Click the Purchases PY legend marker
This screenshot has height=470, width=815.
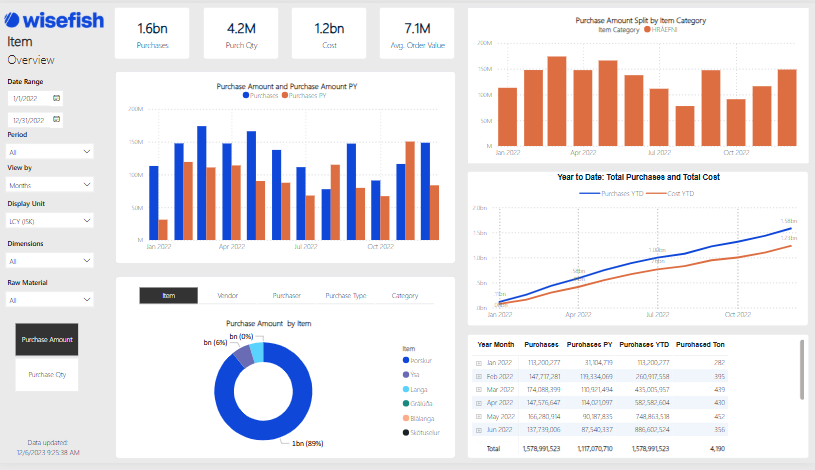[285, 95]
